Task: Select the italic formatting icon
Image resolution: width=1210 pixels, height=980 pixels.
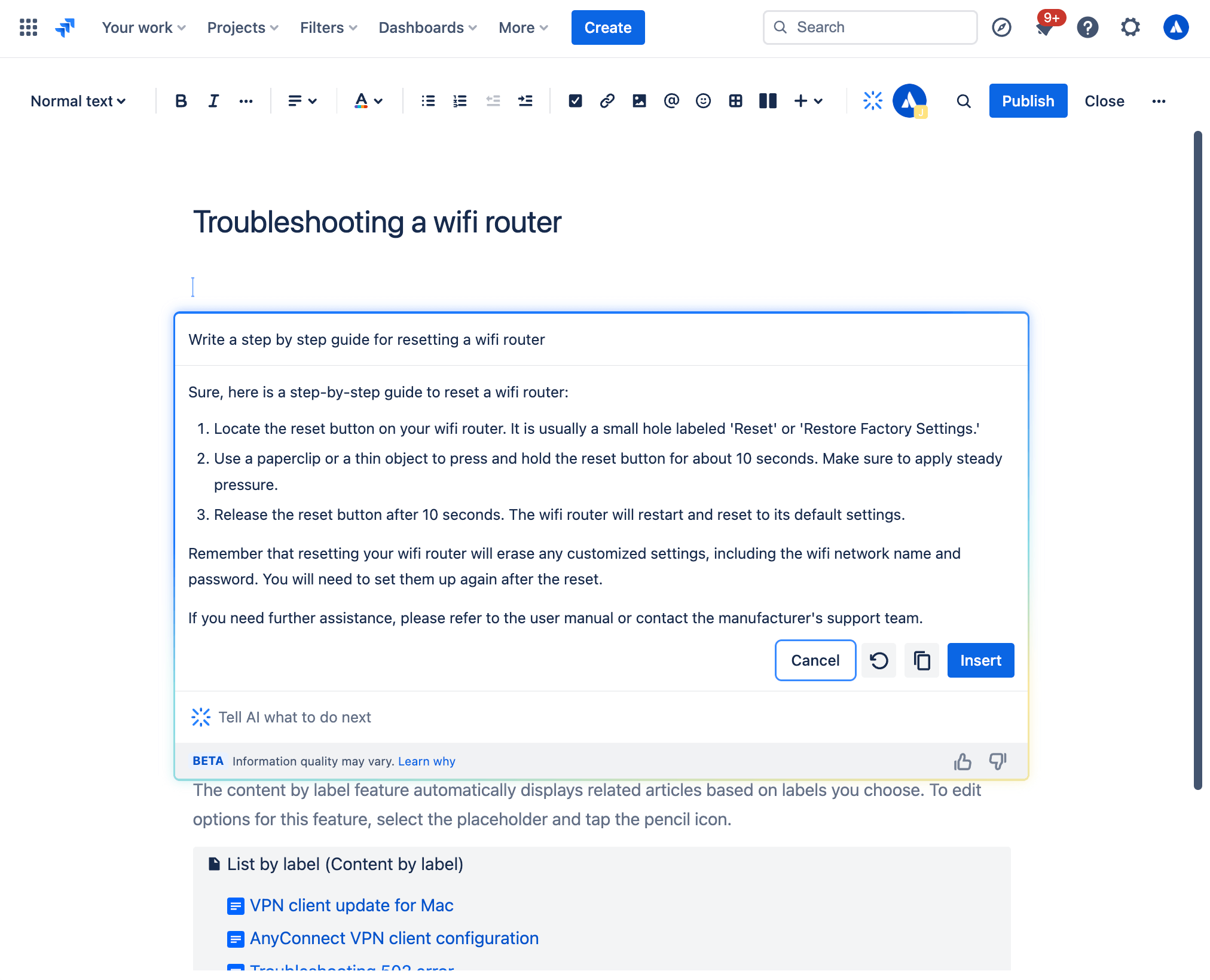Action: pos(211,100)
